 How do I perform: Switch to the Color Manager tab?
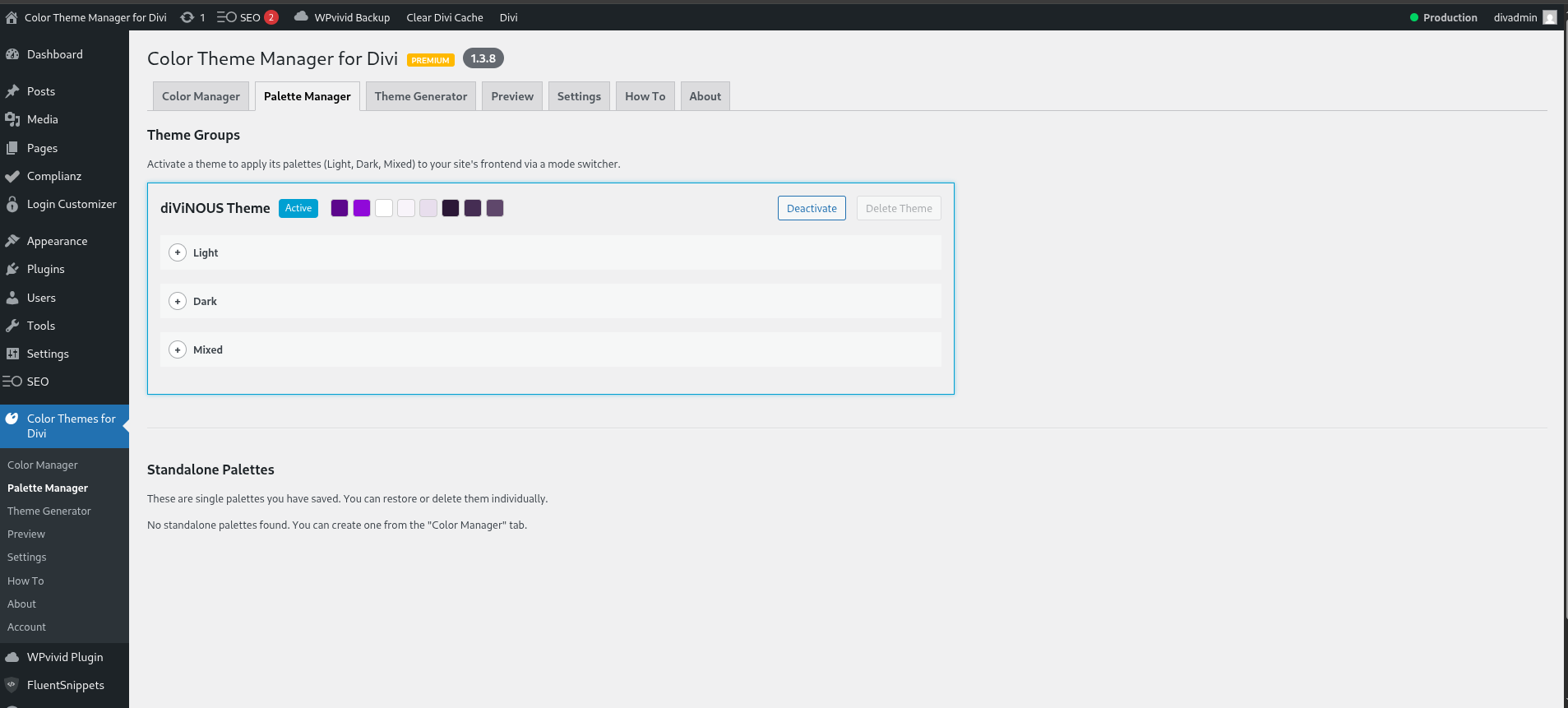click(201, 96)
